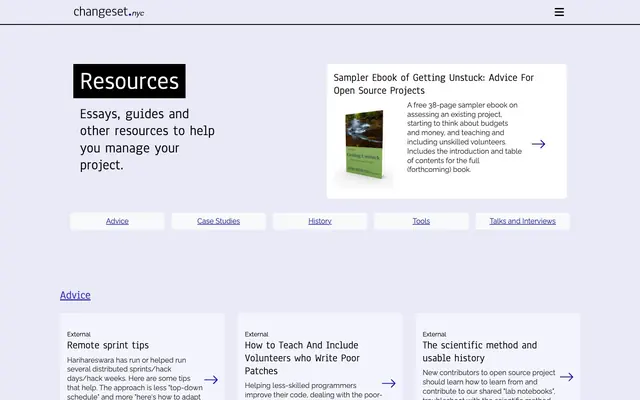640x400 pixels.
Task: Jump to Talks and Interviews category
Action: (x=522, y=221)
